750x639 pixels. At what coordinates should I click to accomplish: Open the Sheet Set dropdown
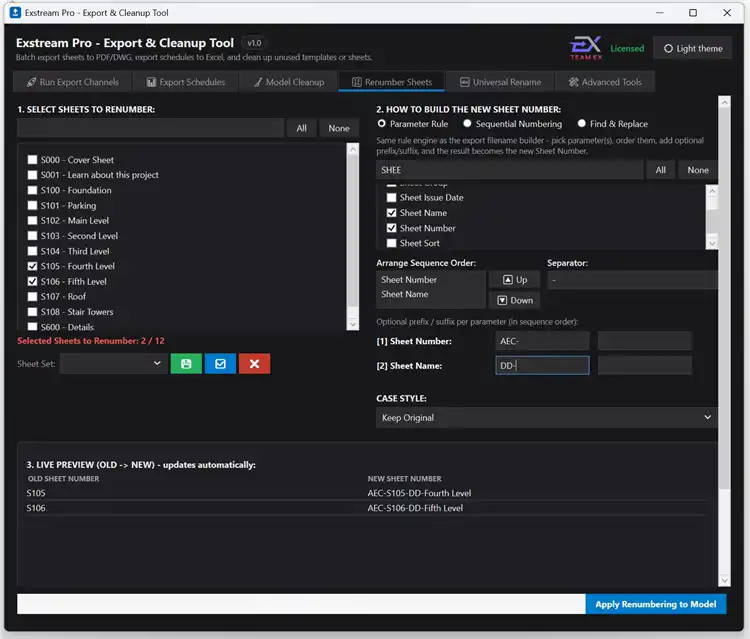[114, 364]
